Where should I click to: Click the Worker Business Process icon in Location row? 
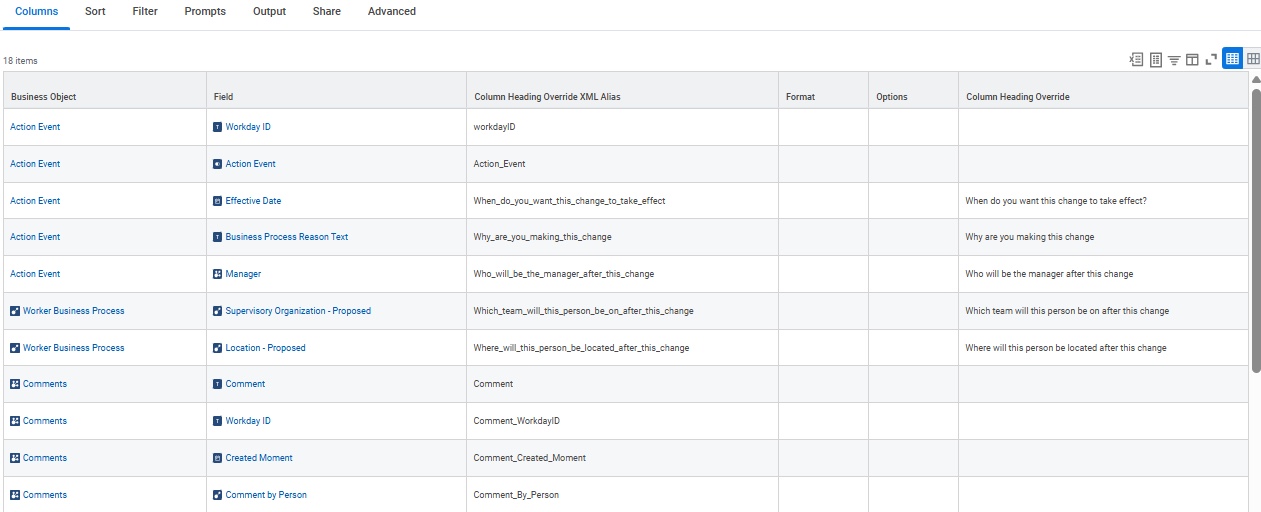pyautogui.click(x=15, y=348)
